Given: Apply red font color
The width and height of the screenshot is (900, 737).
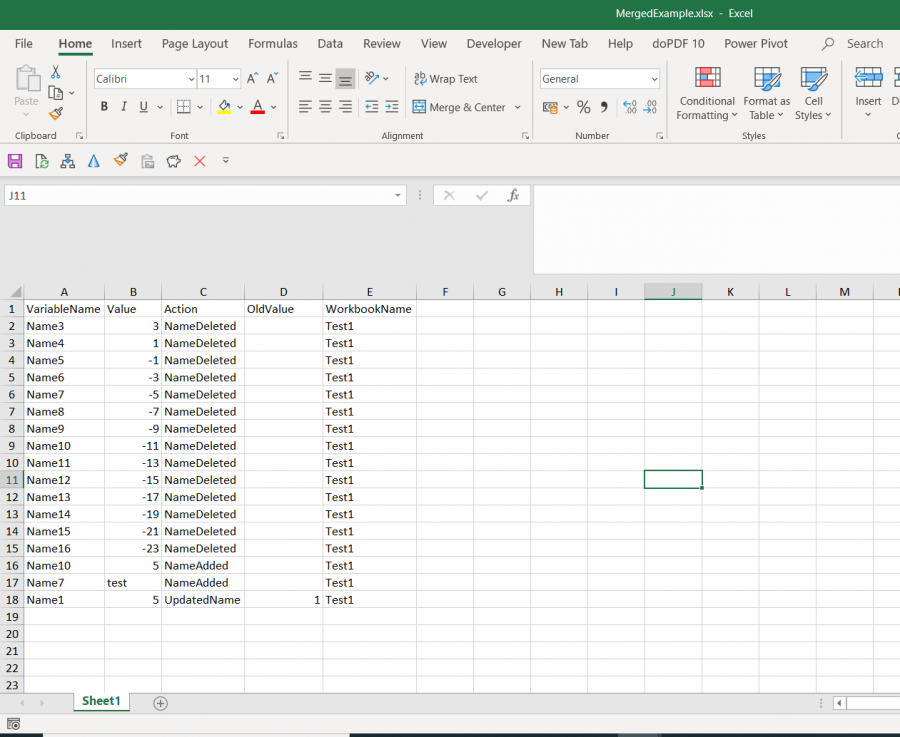Looking at the screenshot, I should 258,107.
